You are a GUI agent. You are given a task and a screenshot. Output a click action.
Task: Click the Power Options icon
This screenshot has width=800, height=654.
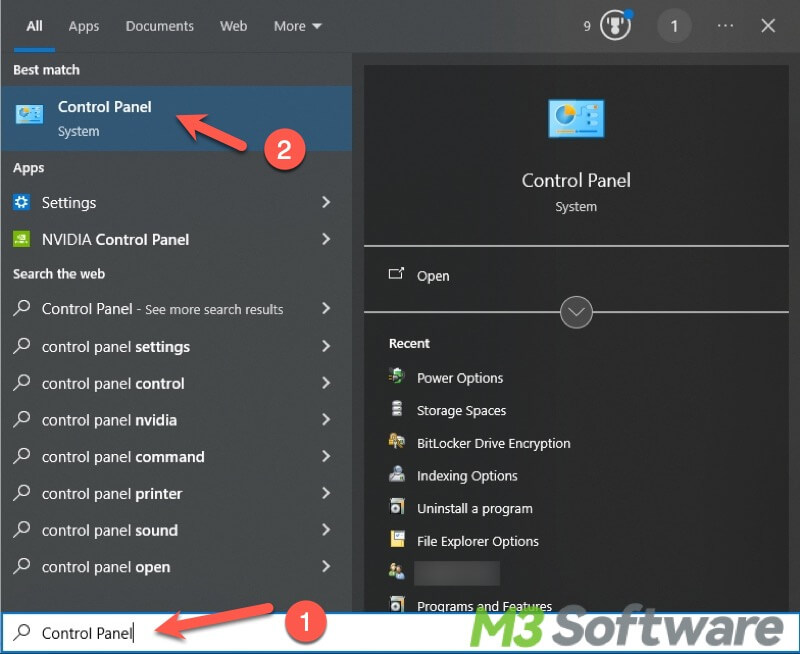pos(396,376)
